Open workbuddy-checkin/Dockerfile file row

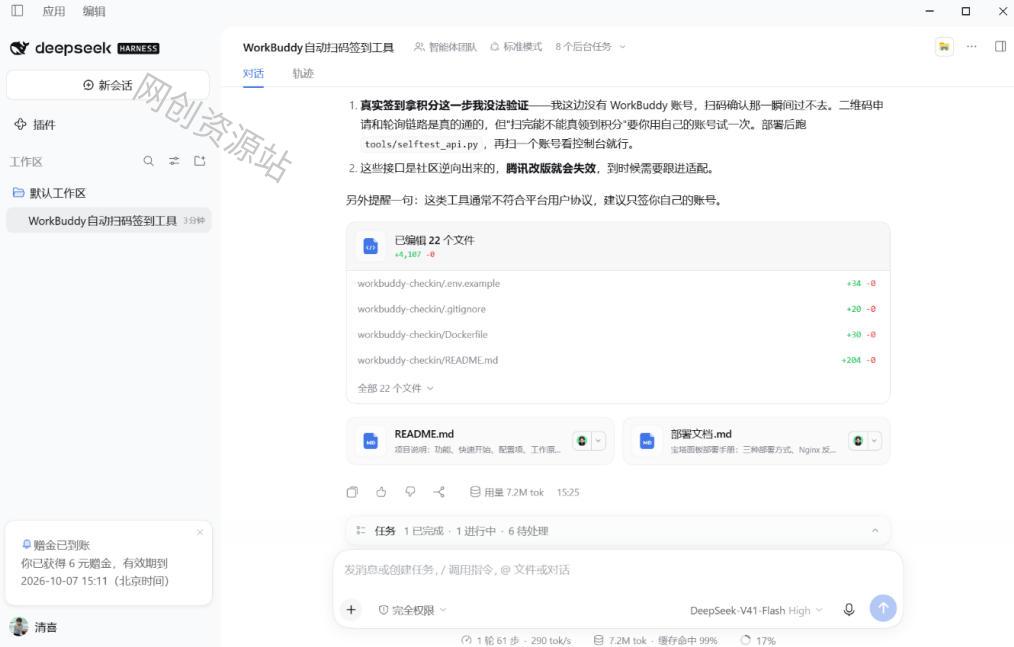pyautogui.click(x=618, y=334)
